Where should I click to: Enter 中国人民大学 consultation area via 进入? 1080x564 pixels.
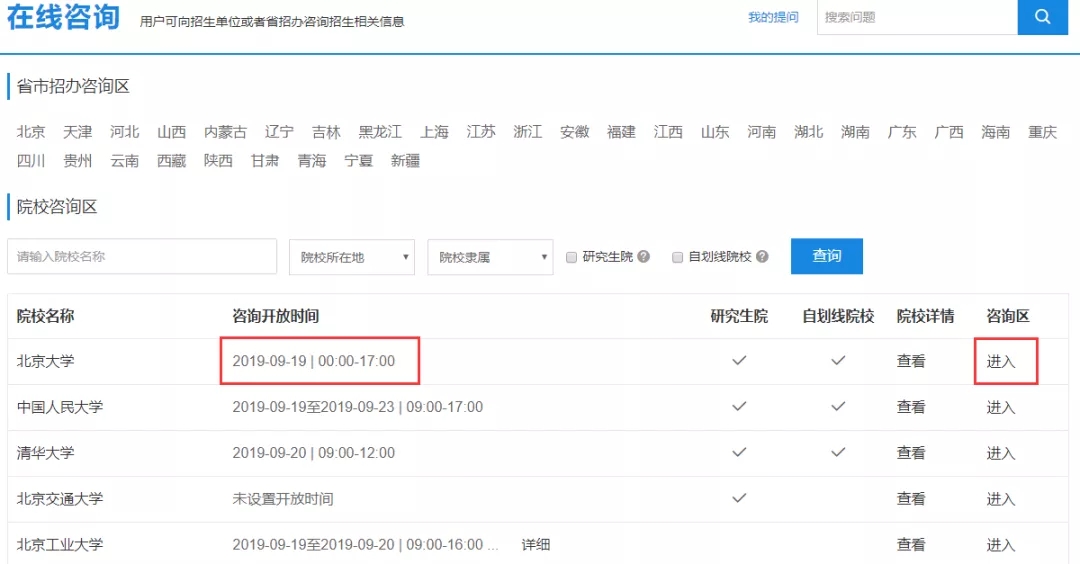(1001, 408)
